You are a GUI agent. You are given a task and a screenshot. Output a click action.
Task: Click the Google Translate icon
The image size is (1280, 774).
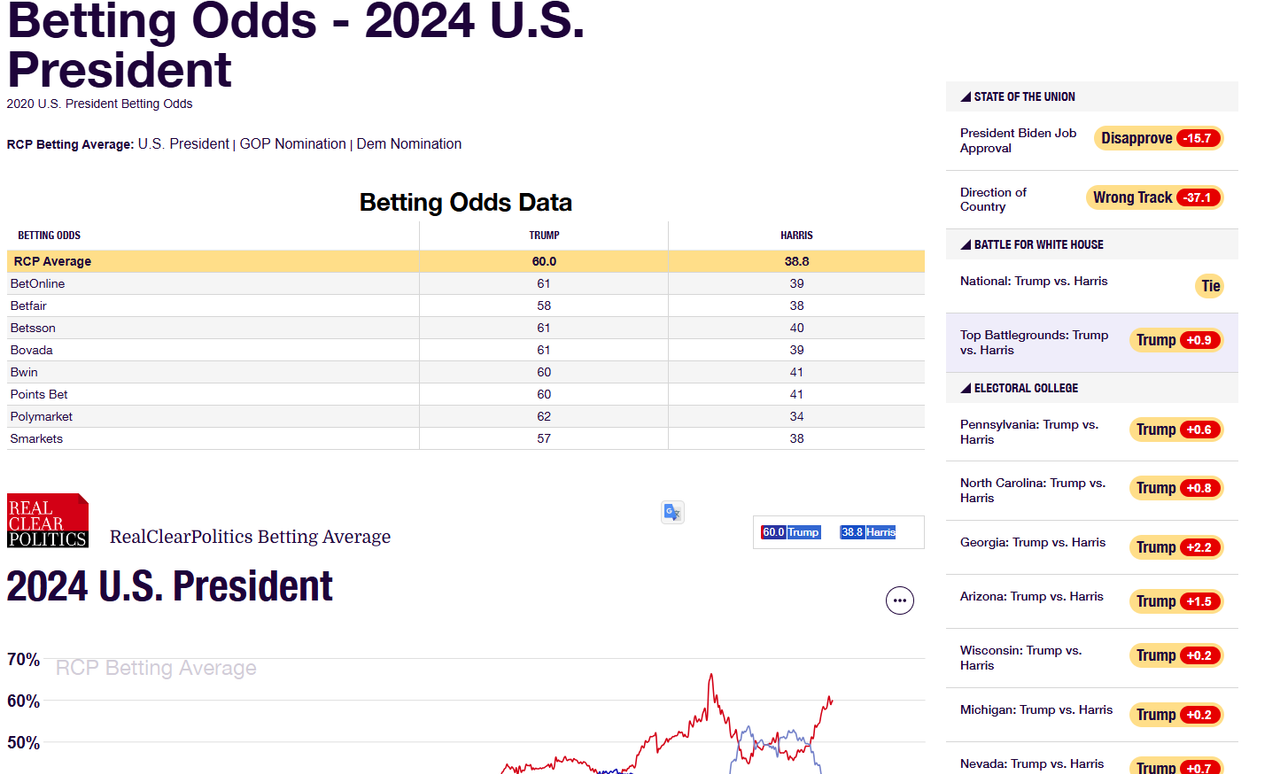tap(672, 512)
